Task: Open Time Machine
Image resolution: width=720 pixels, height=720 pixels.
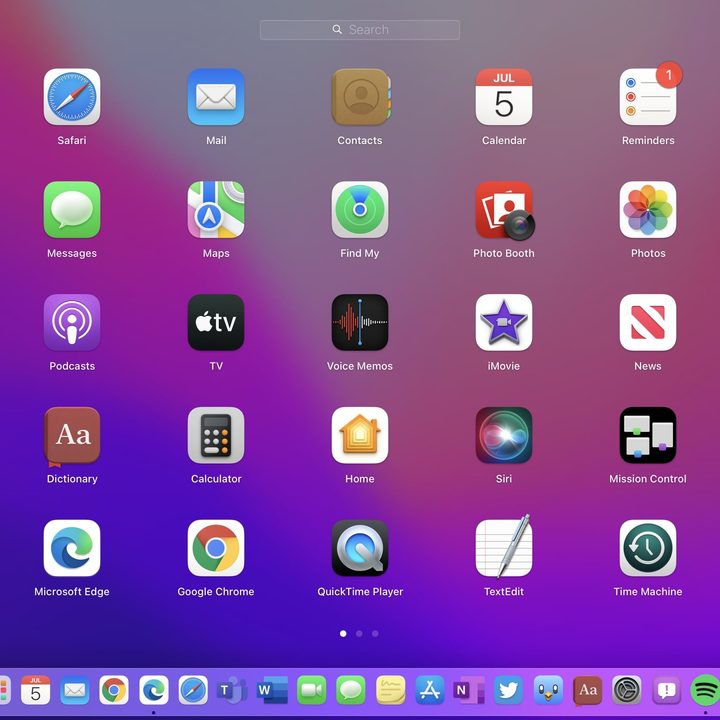Action: pos(648,548)
